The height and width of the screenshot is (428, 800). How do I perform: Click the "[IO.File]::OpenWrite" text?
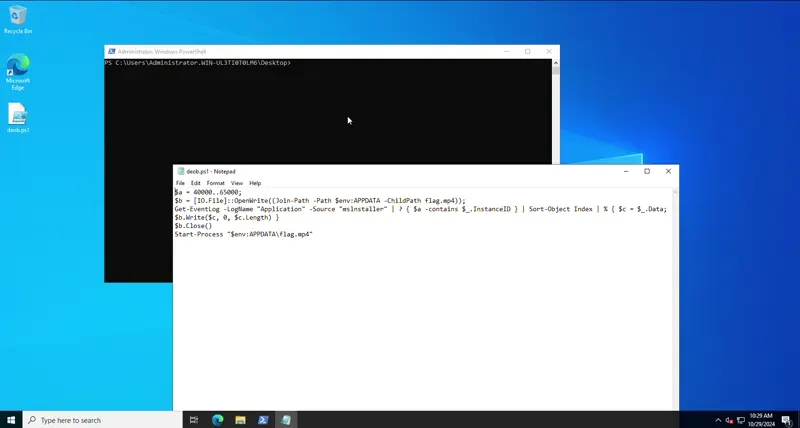(x=232, y=200)
